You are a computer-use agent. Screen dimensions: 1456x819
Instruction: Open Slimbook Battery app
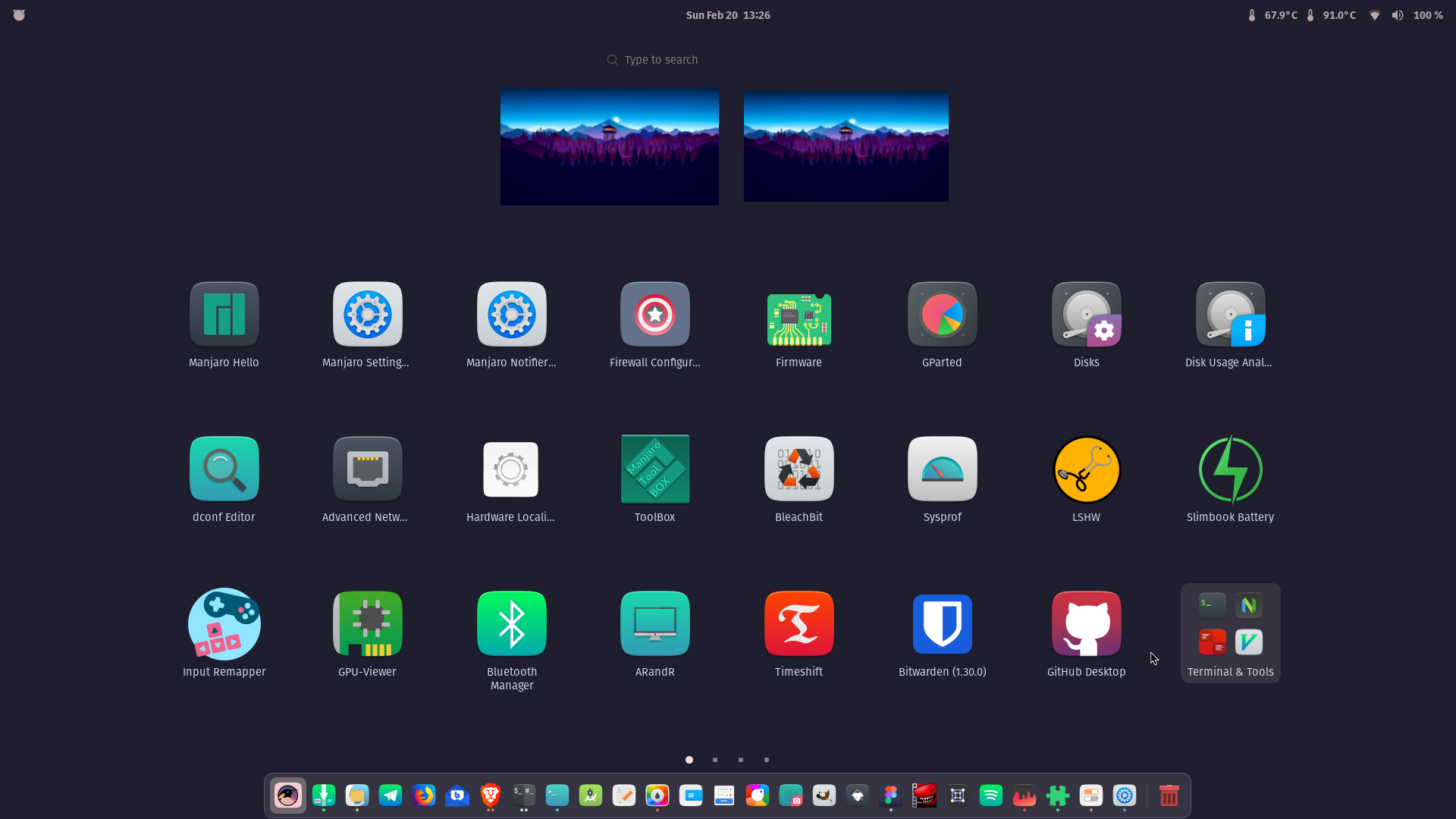click(x=1230, y=480)
